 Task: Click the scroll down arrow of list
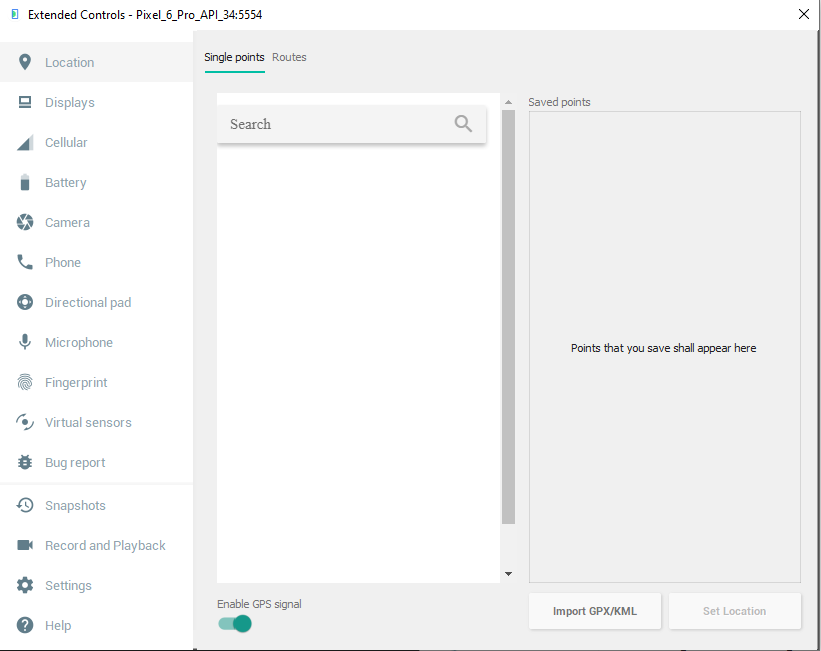(x=508, y=574)
